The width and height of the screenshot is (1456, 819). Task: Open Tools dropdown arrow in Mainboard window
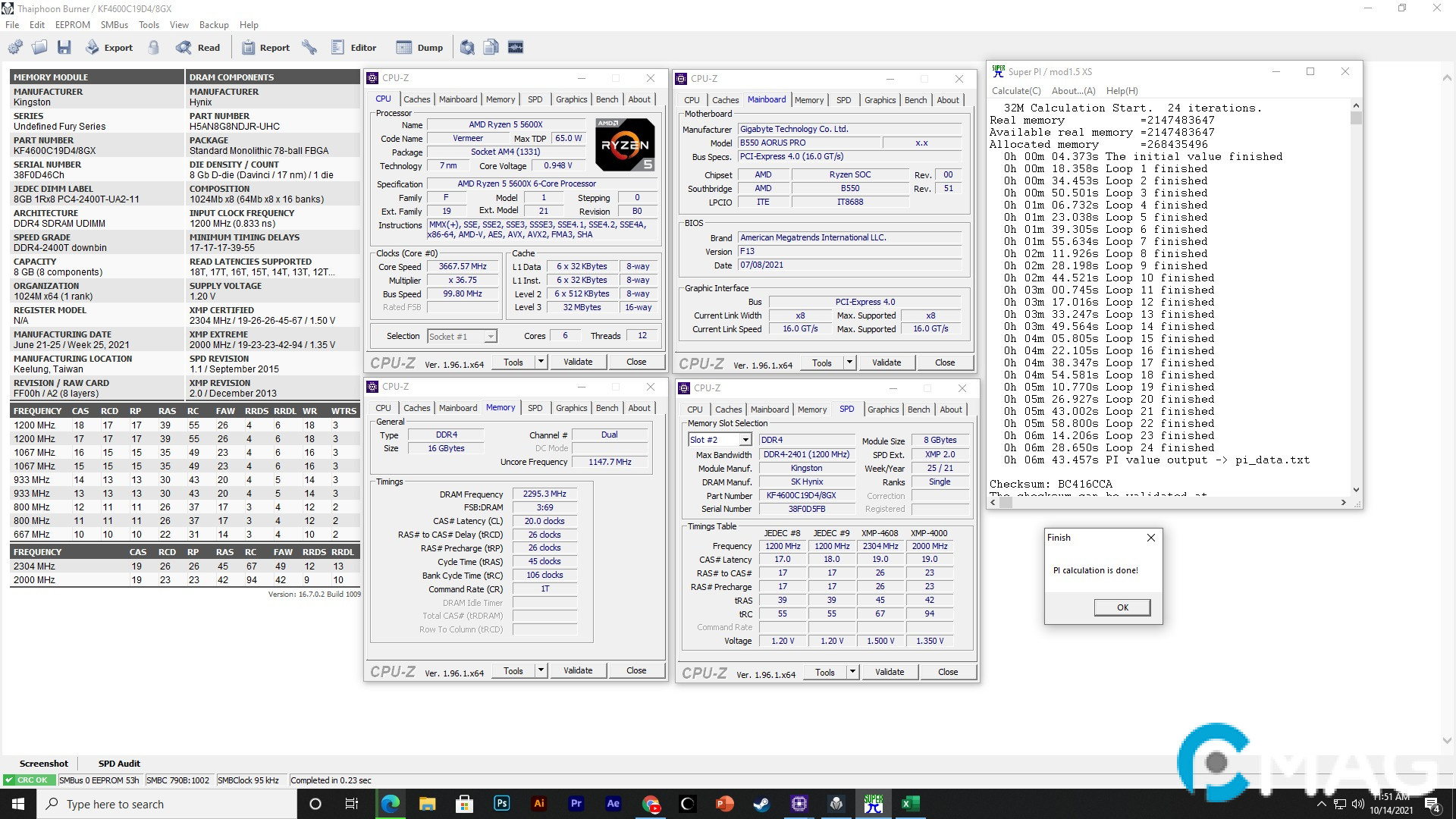(849, 362)
